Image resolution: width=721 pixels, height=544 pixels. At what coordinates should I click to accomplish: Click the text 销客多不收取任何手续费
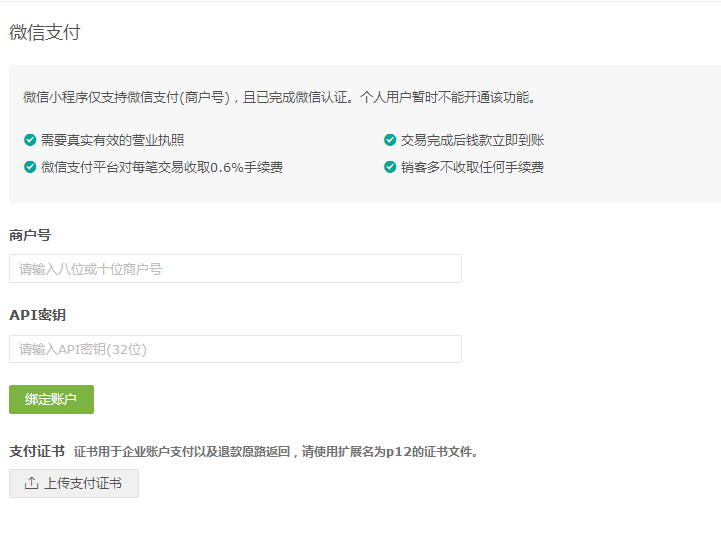click(472, 167)
